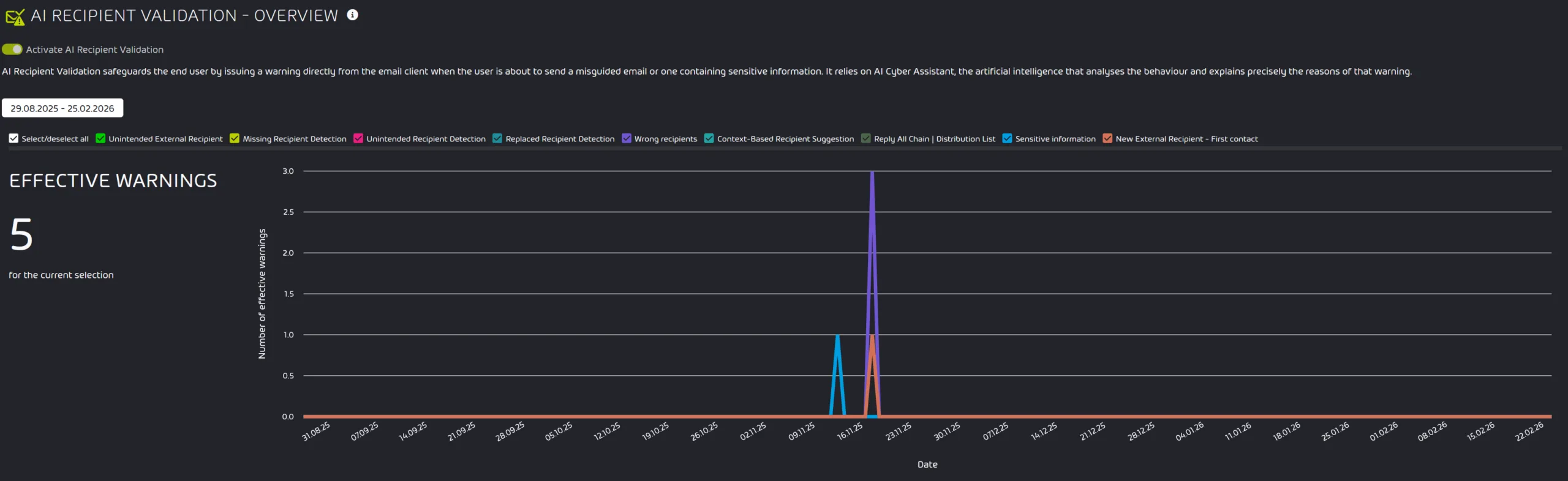The image size is (1568, 481).
Task: Click the 16.11.25 date axis label
Action: click(x=850, y=431)
